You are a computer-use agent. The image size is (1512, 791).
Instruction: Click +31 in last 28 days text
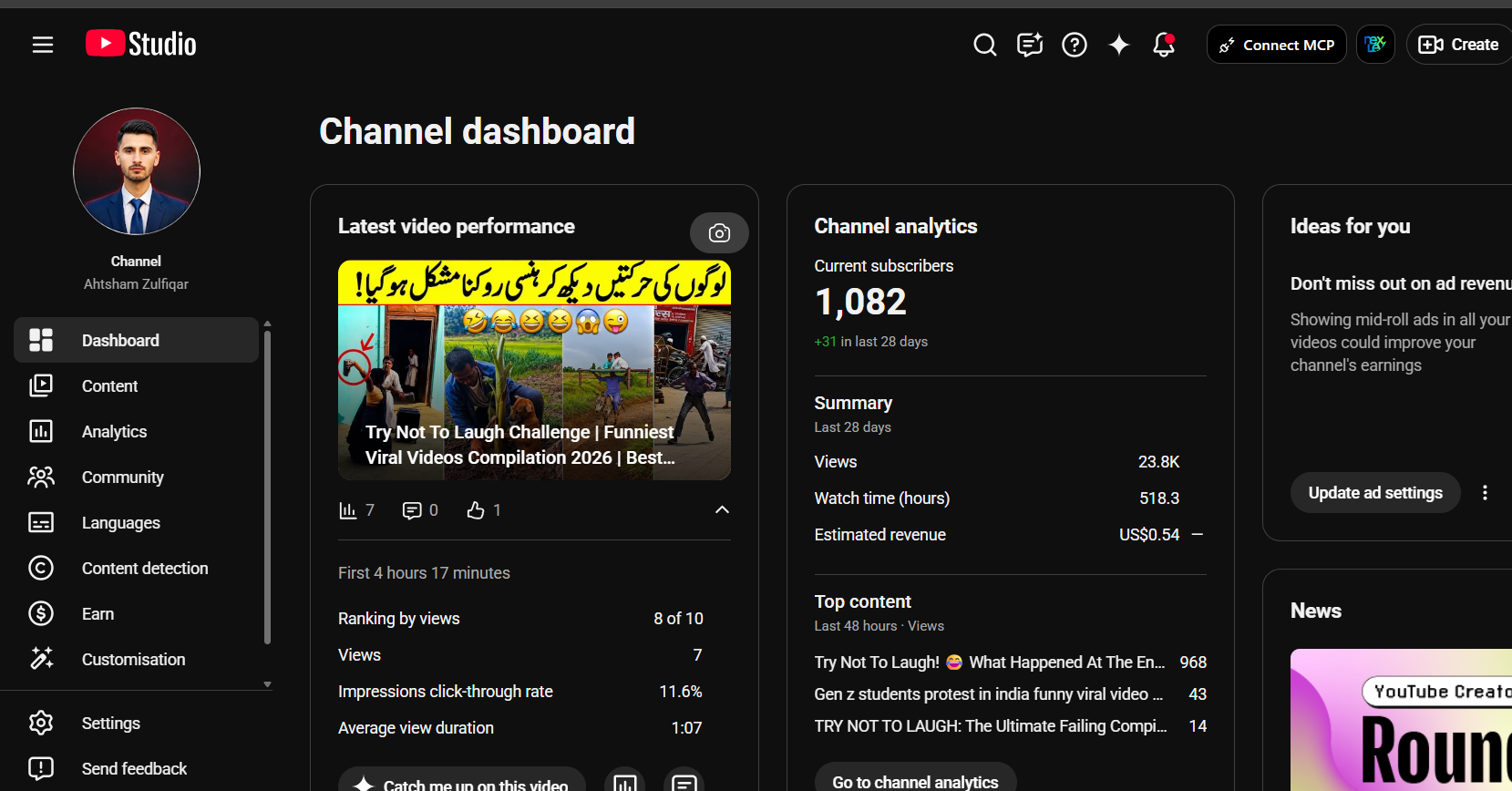(x=870, y=342)
